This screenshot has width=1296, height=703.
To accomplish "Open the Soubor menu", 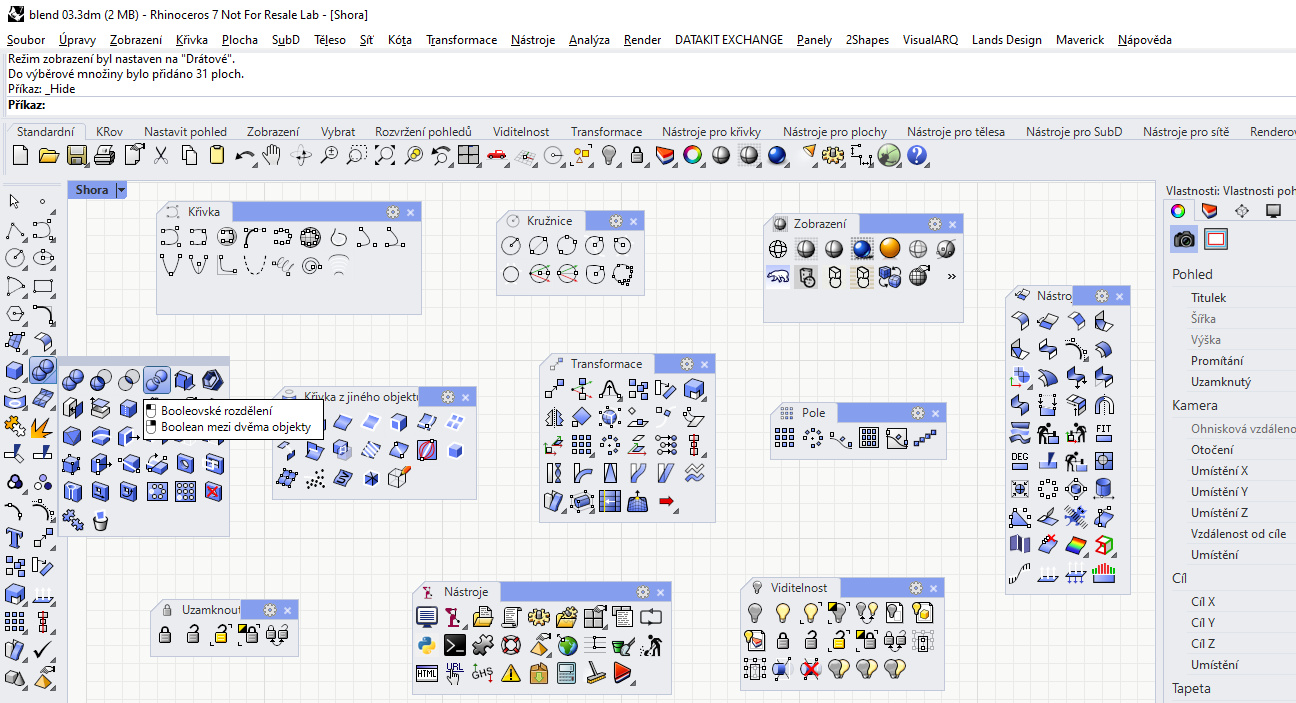I will coord(26,40).
